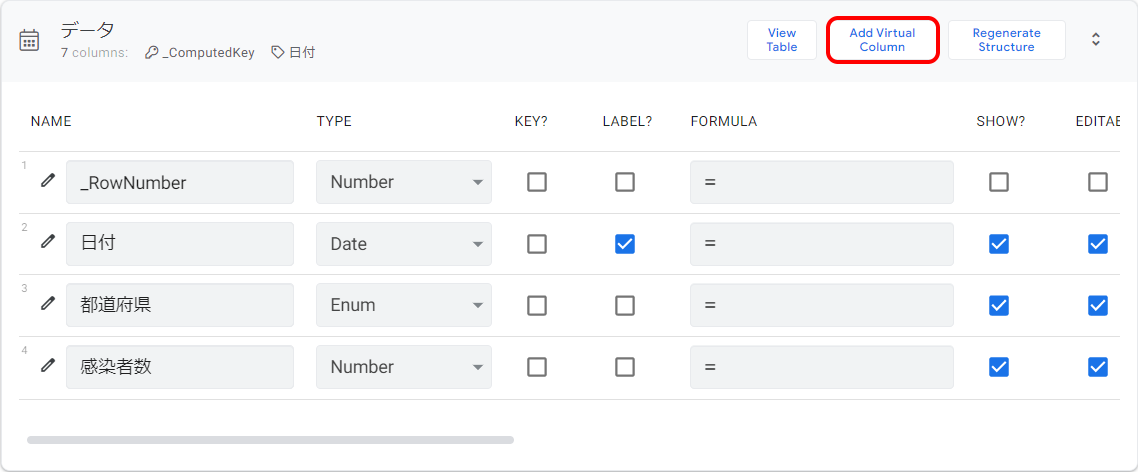
Task: Open the Number type dropdown for 感染者数
Action: (x=404, y=367)
